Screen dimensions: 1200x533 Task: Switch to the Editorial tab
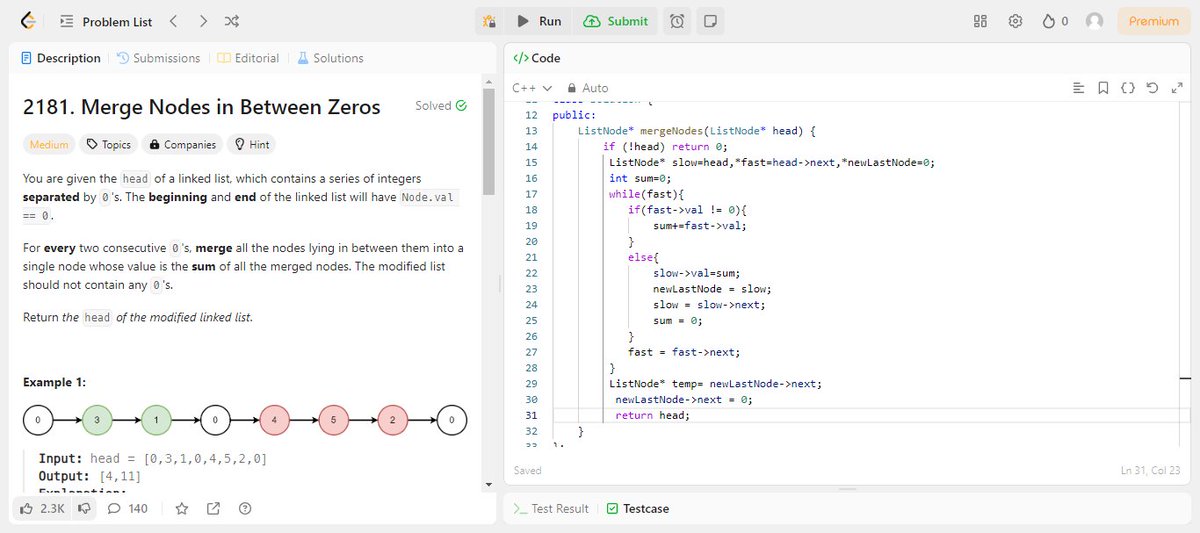(249, 58)
